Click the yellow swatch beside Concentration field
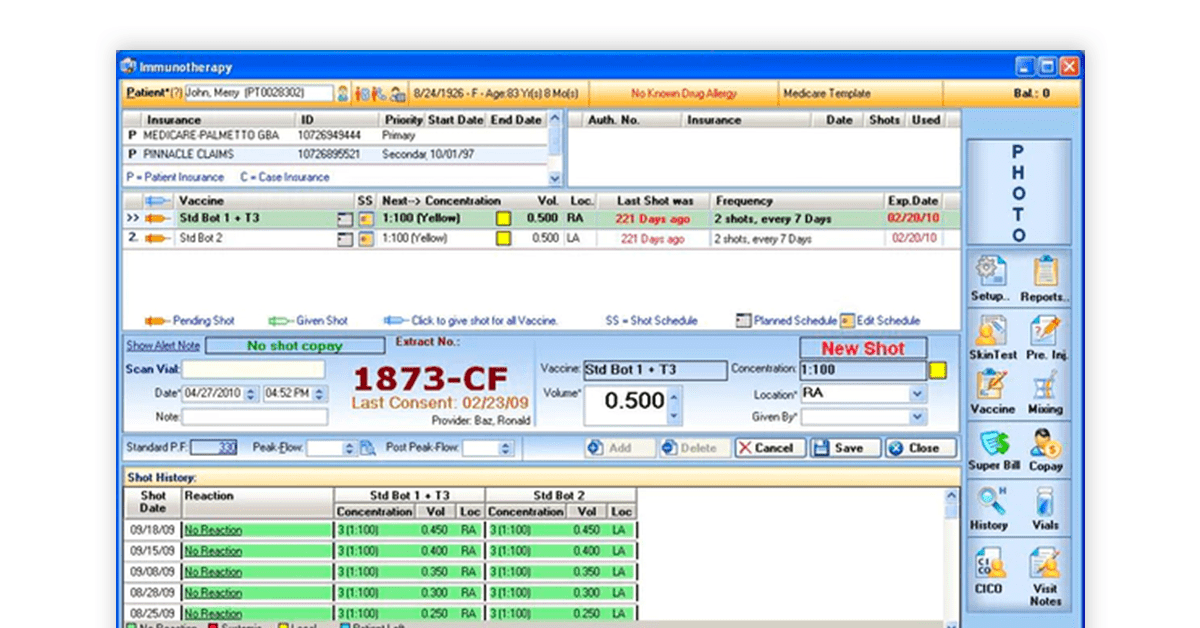 tap(938, 370)
